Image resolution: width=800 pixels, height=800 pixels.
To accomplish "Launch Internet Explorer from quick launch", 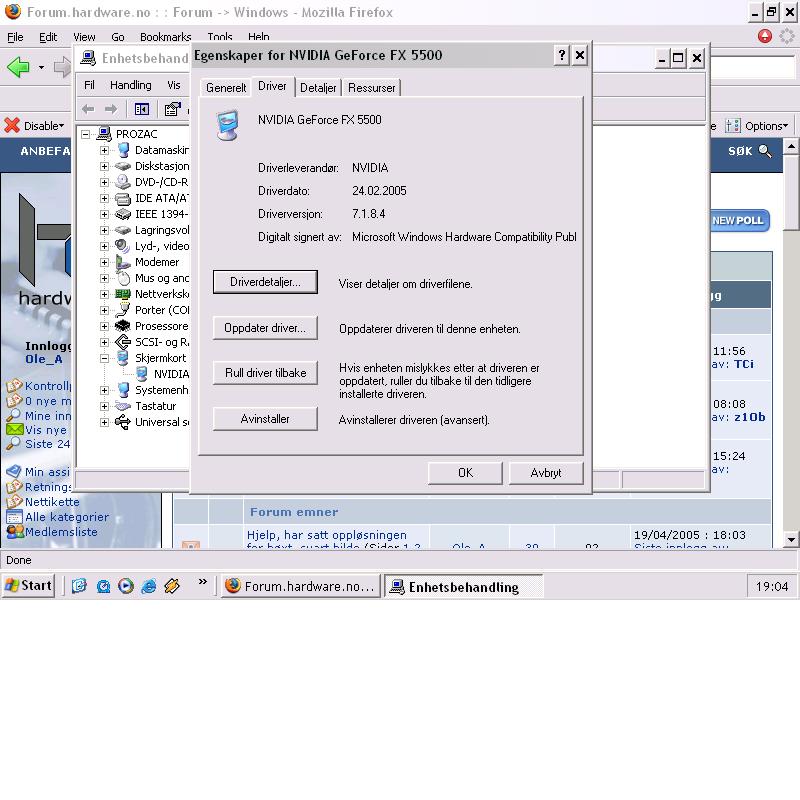I will pos(148,586).
